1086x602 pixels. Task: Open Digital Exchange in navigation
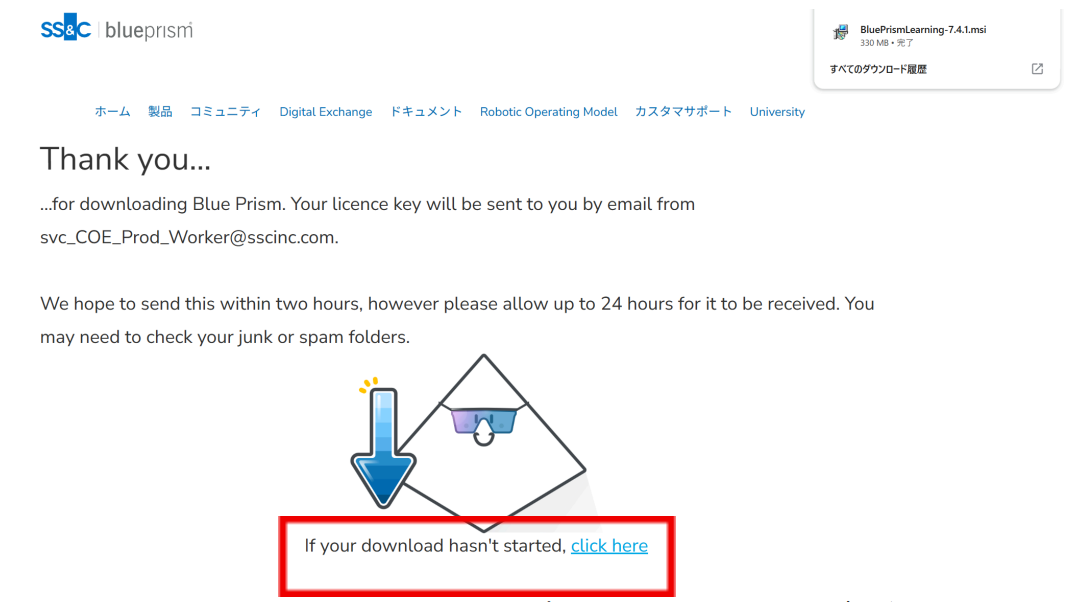326,112
